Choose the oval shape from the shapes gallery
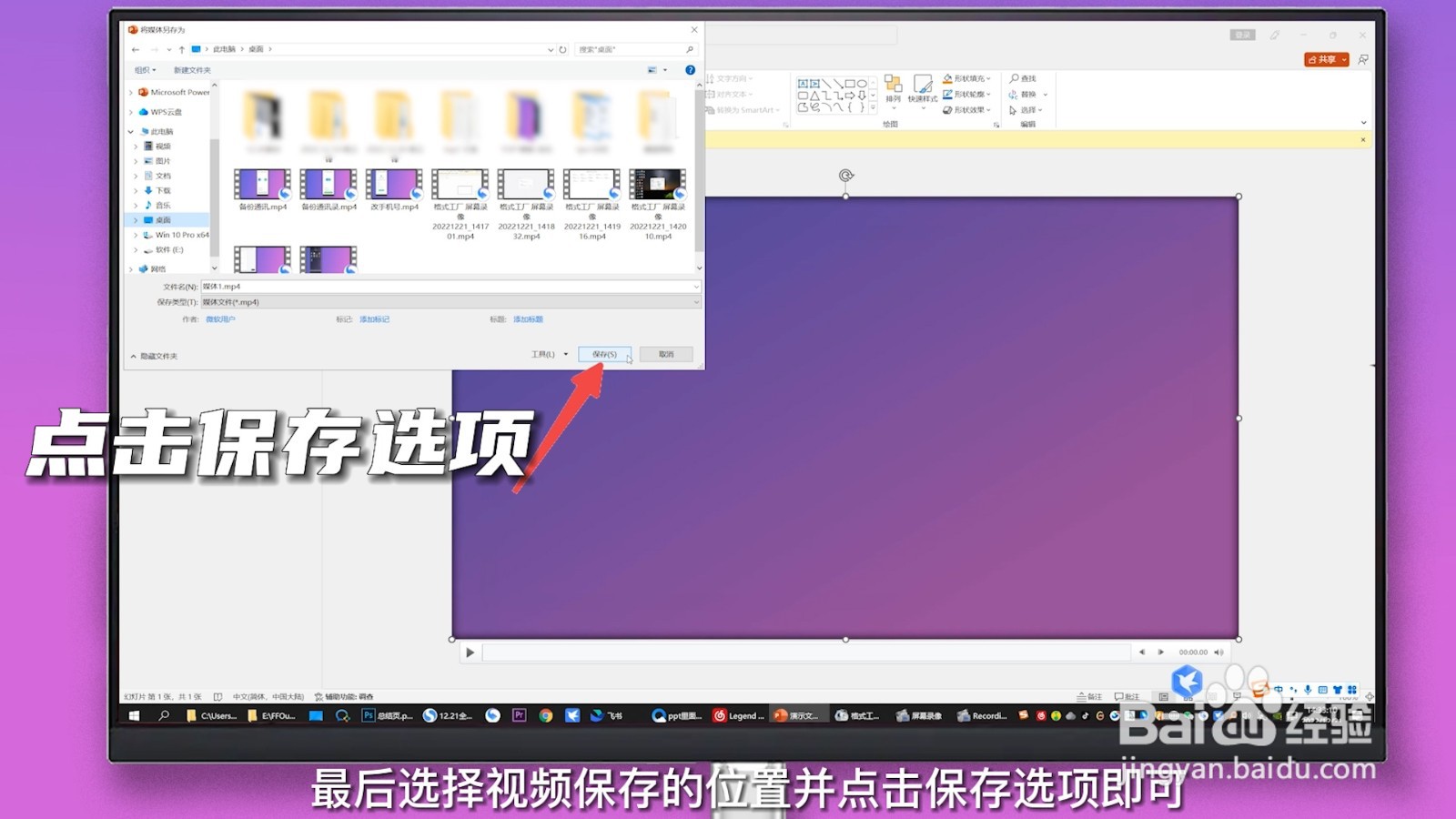1456x819 pixels. 862,84
